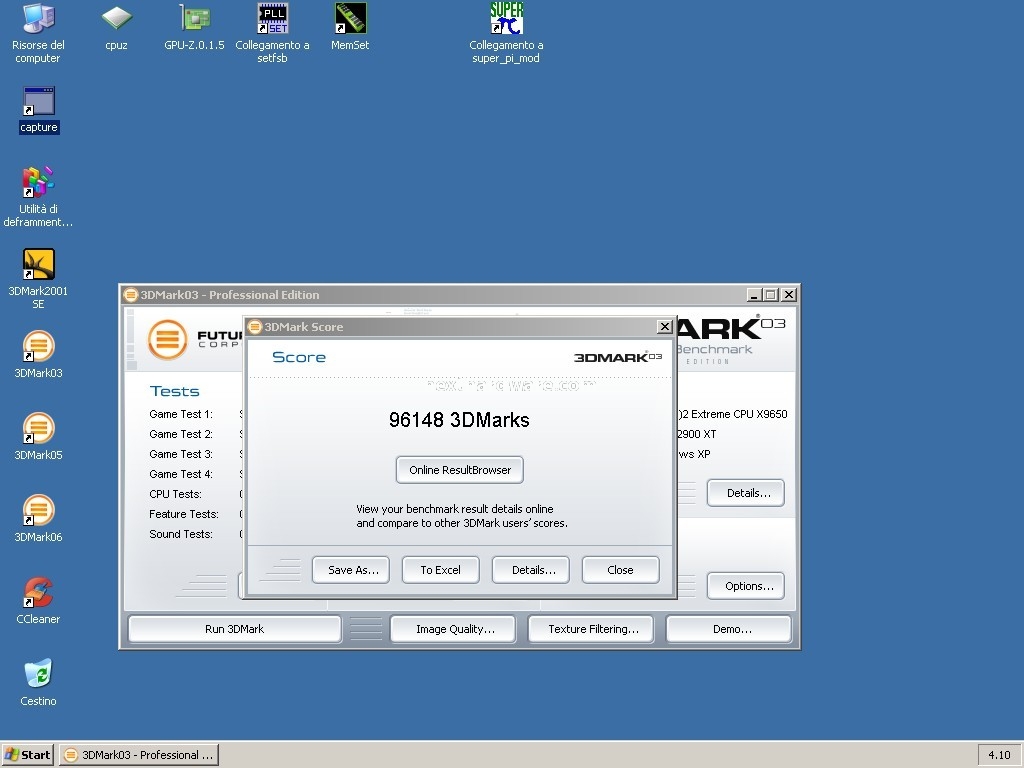The width and height of the screenshot is (1024, 768).
Task: Close the 3DMark03 Professional Edition window
Action: (789, 295)
